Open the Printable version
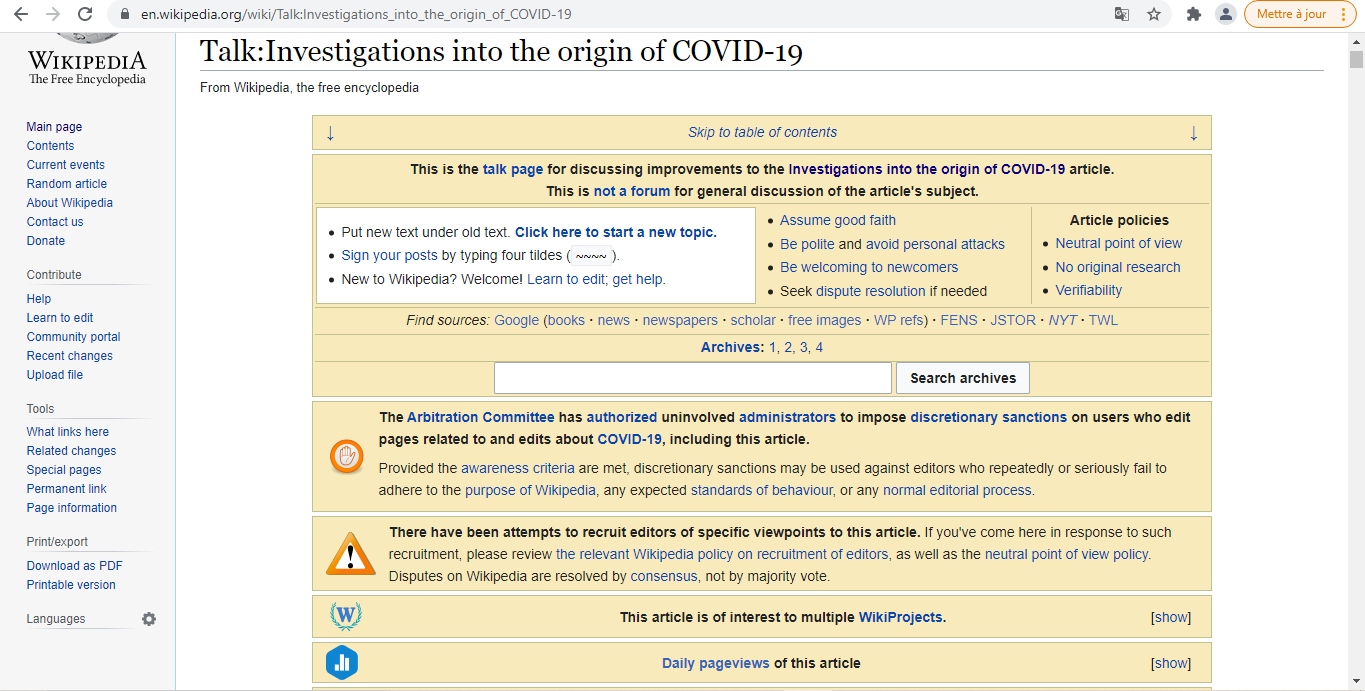1365x691 pixels. coord(71,585)
